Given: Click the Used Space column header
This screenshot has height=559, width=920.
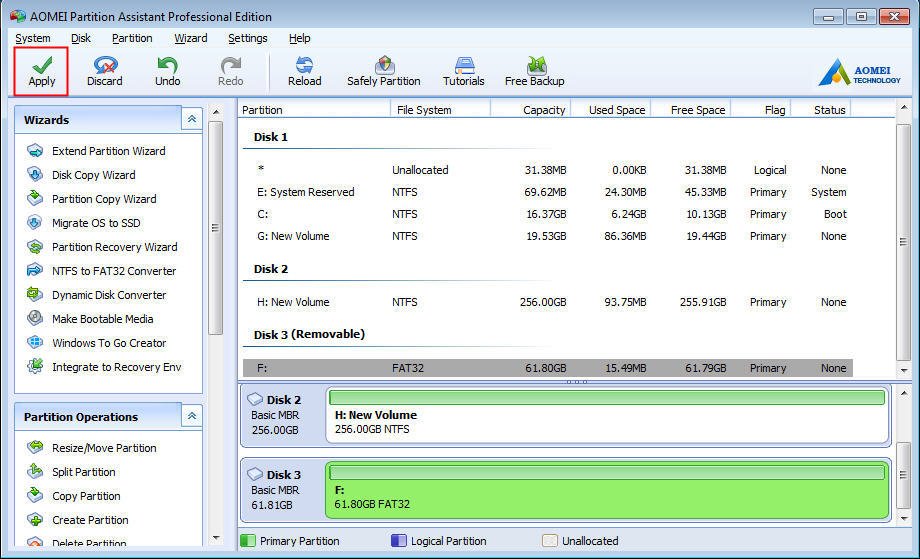Looking at the screenshot, I should (x=610, y=110).
